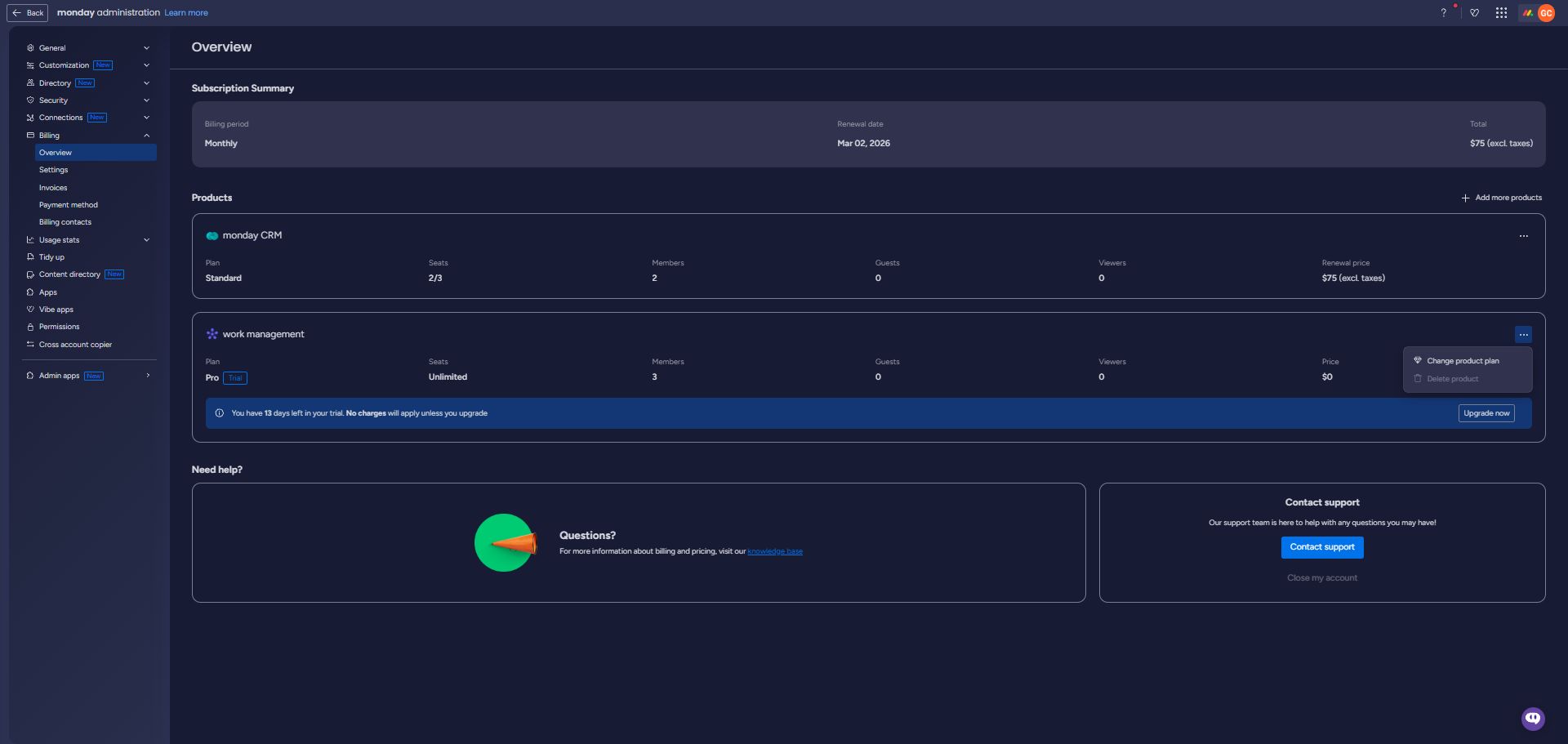
Task: Expand the Usage stats section chevron
Action: pyautogui.click(x=146, y=240)
